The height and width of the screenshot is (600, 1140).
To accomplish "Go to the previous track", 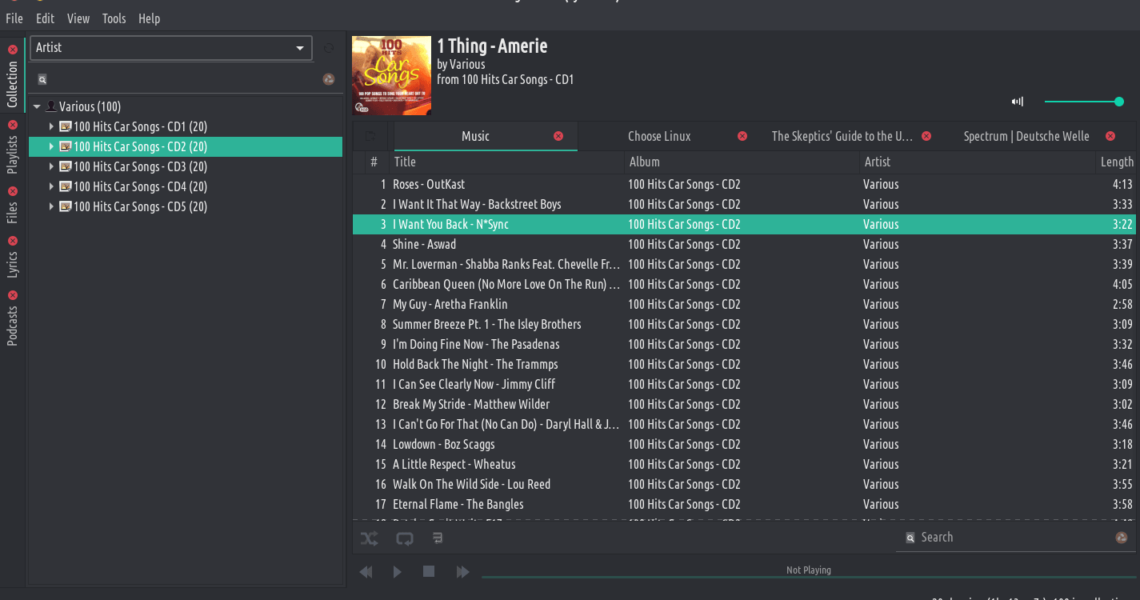I will 366,571.
